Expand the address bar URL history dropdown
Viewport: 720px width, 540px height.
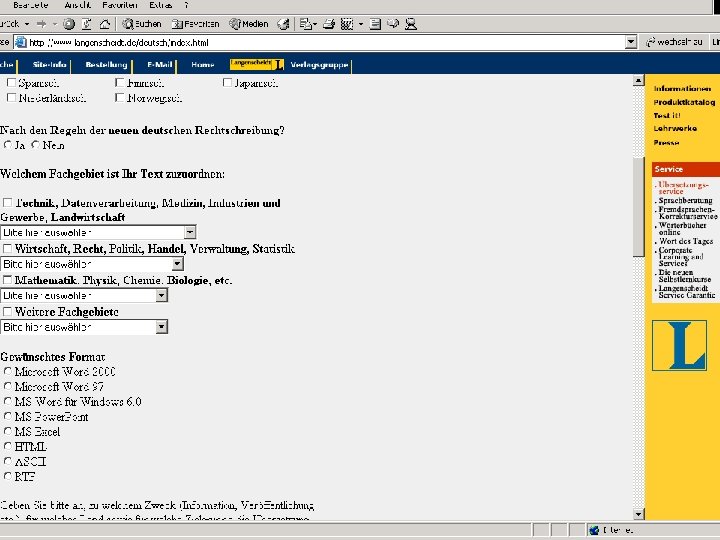pos(631,42)
